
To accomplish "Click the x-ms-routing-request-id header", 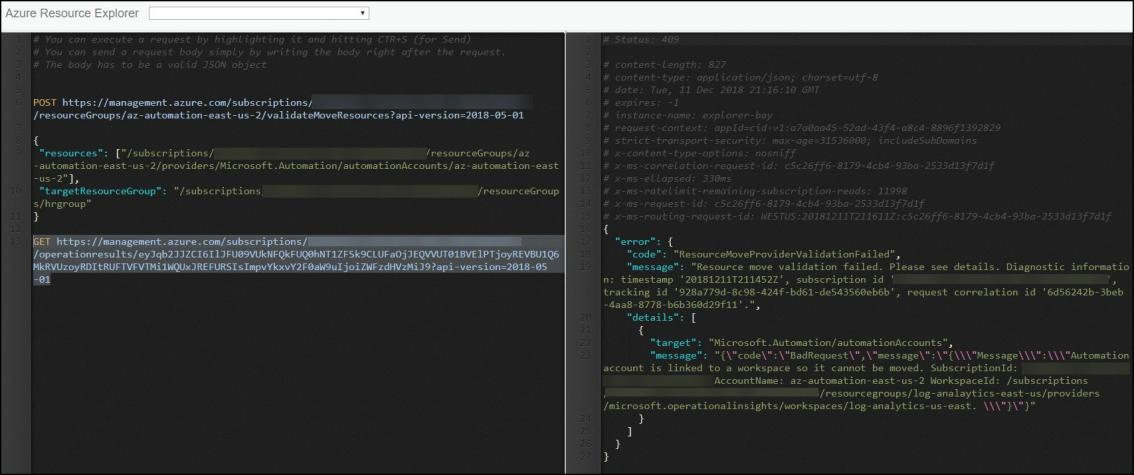I will tap(857, 216).
